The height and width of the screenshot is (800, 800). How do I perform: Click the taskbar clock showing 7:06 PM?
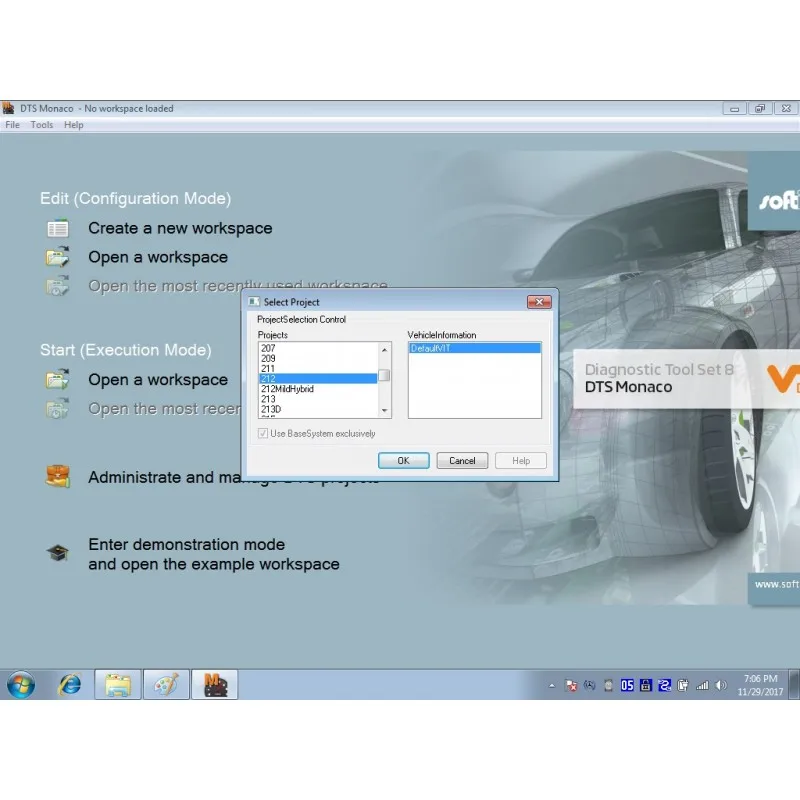(760, 685)
